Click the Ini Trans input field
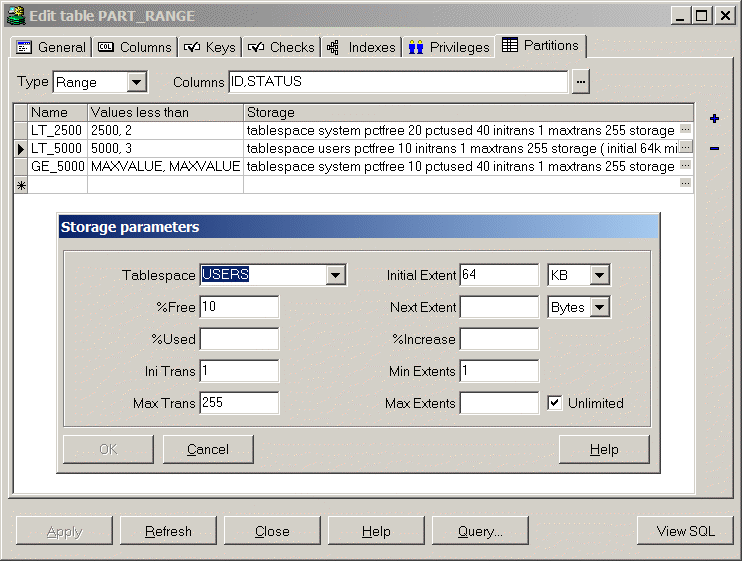Viewport: 742px width, 561px height. click(239, 371)
